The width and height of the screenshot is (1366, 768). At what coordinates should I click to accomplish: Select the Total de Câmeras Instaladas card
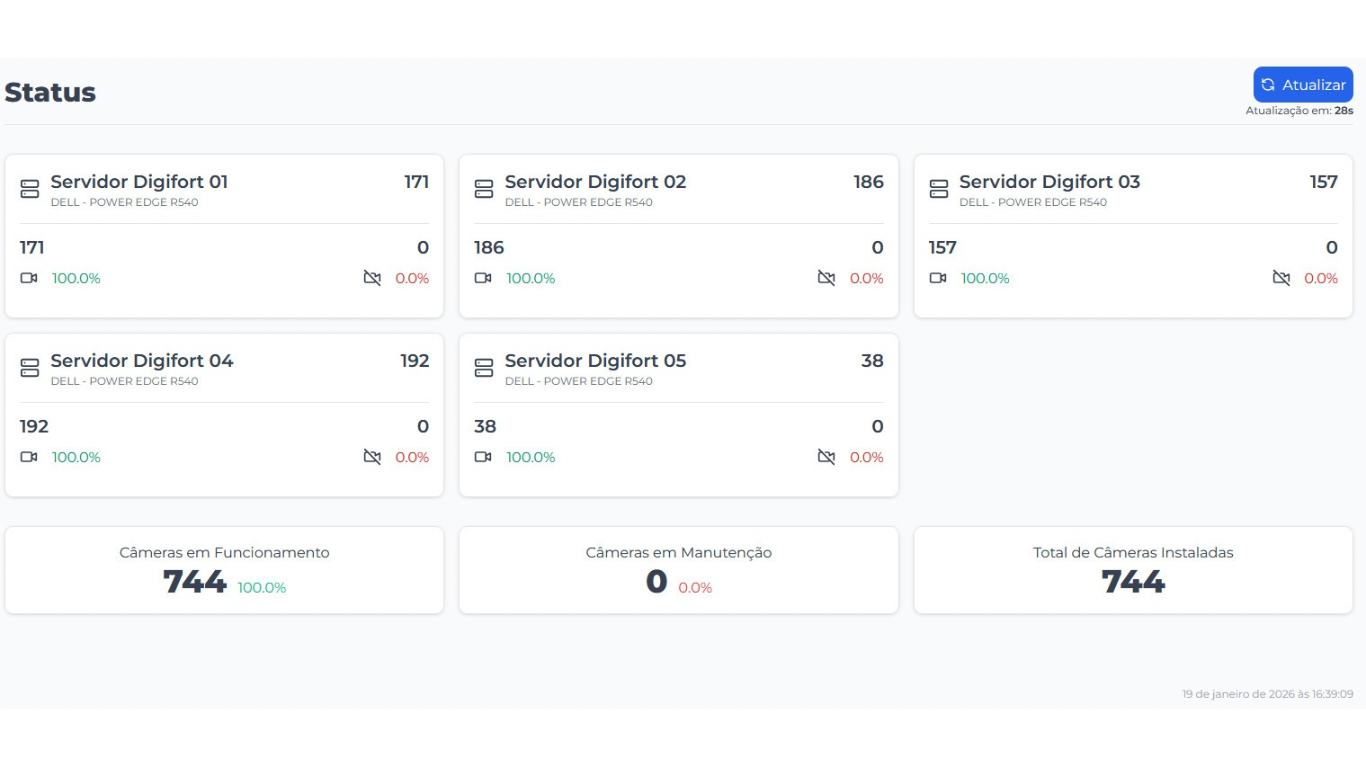tap(1133, 570)
